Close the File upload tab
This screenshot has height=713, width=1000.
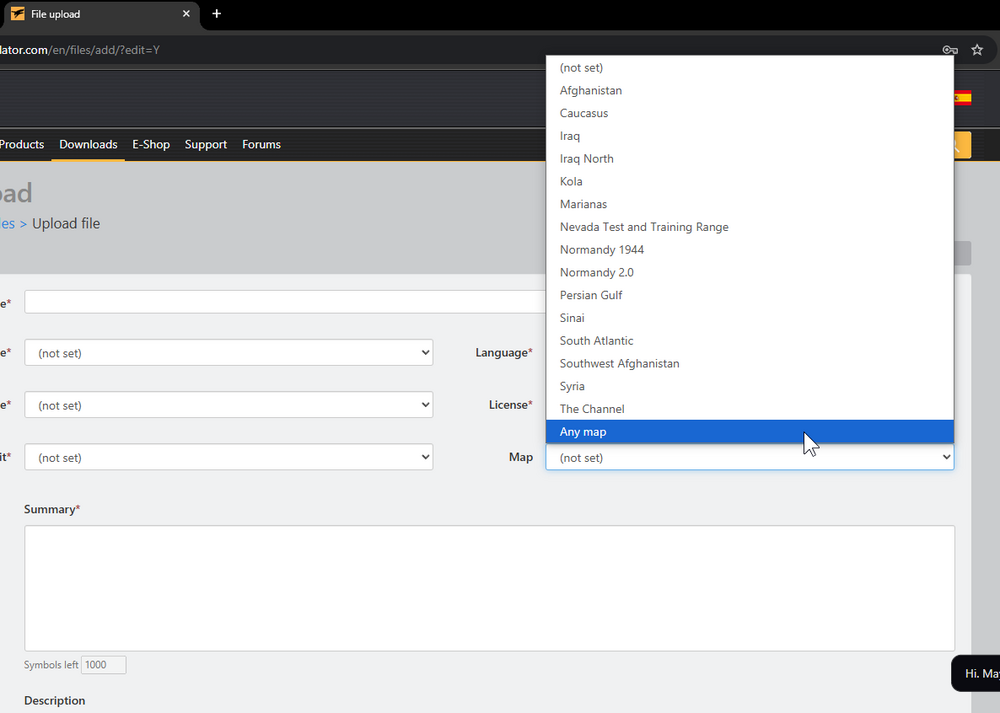(x=186, y=13)
